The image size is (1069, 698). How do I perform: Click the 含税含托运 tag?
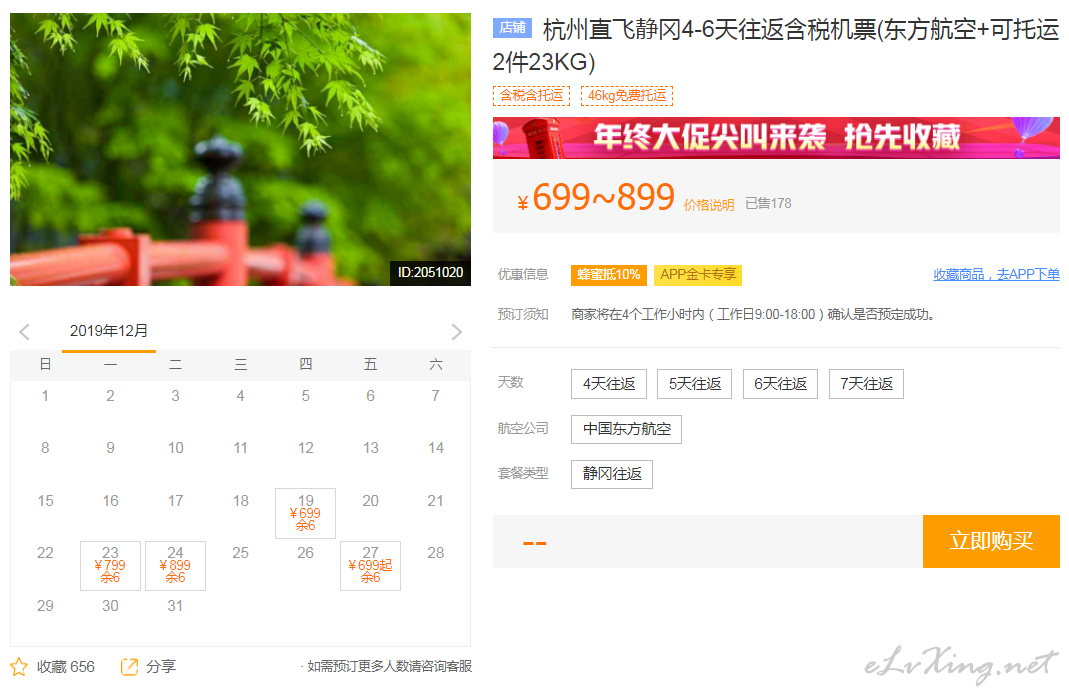pyautogui.click(x=531, y=95)
